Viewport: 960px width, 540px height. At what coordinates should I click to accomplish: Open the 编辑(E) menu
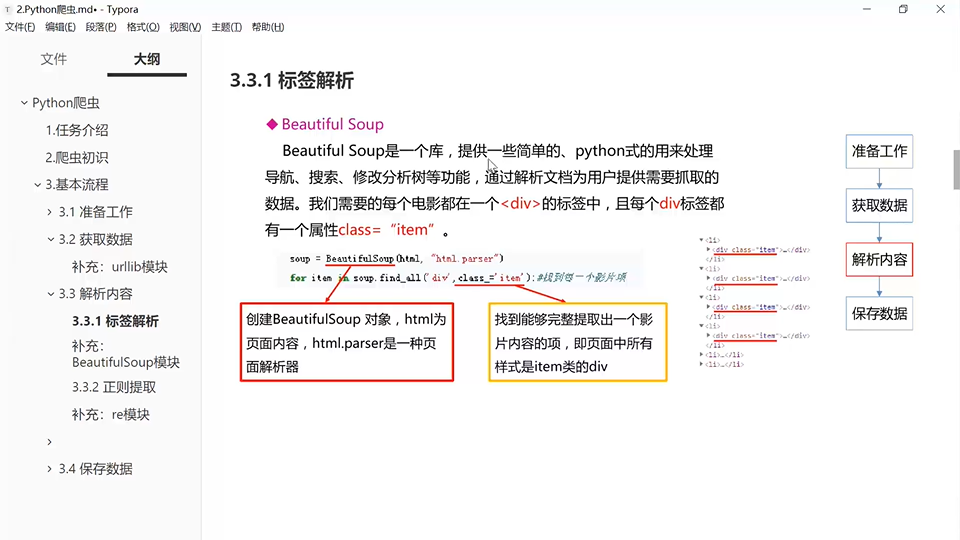click(60, 27)
